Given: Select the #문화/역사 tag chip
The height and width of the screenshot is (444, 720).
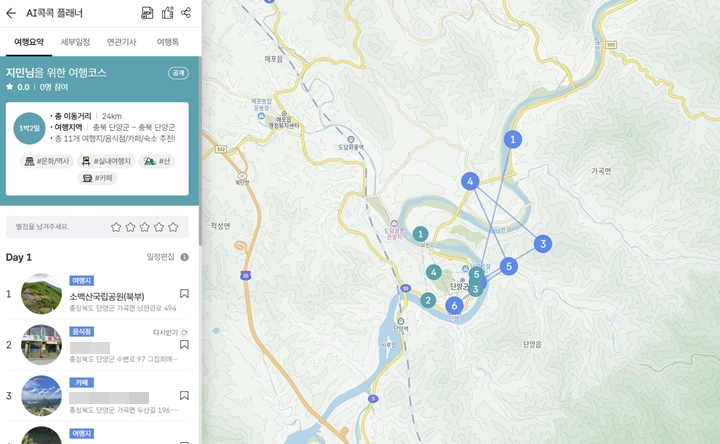Looking at the screenshot, I should click(x=47, y=161).
